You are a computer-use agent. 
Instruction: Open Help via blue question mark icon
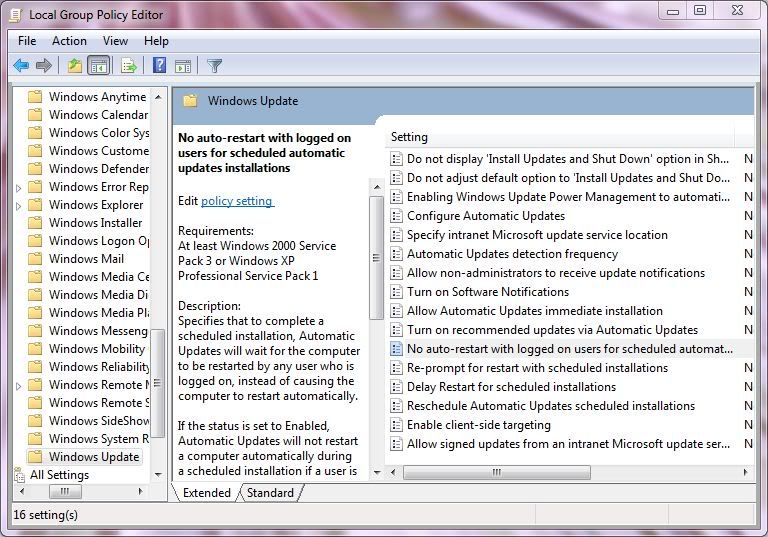[159, 66]
